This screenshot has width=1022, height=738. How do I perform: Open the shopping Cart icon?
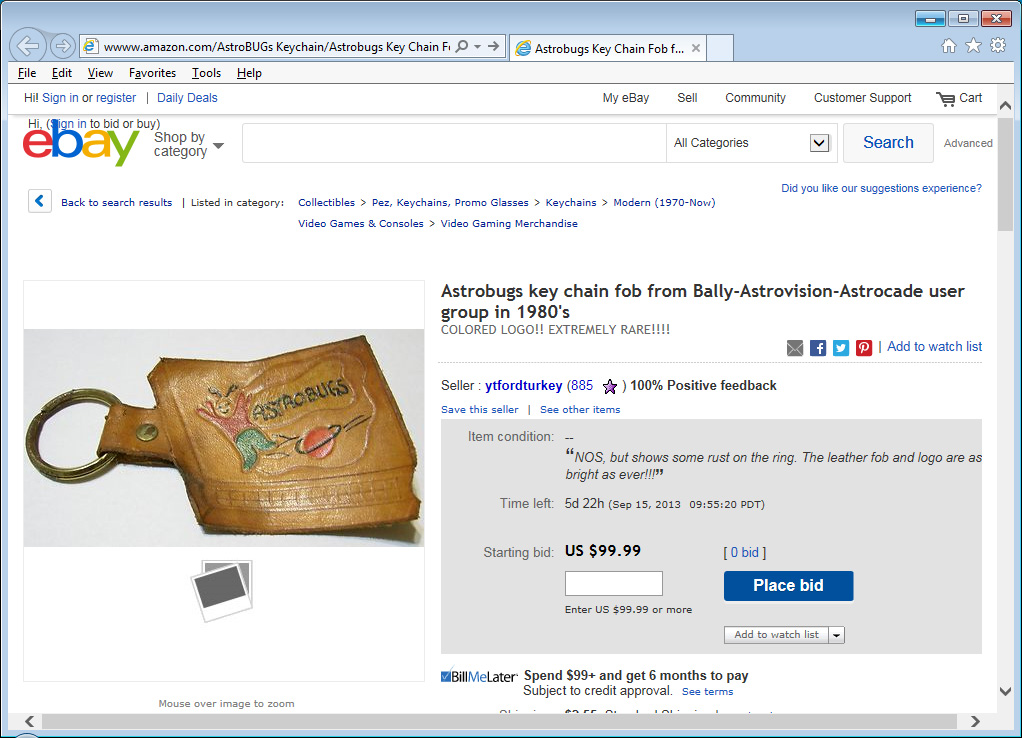tap(945, 98)
